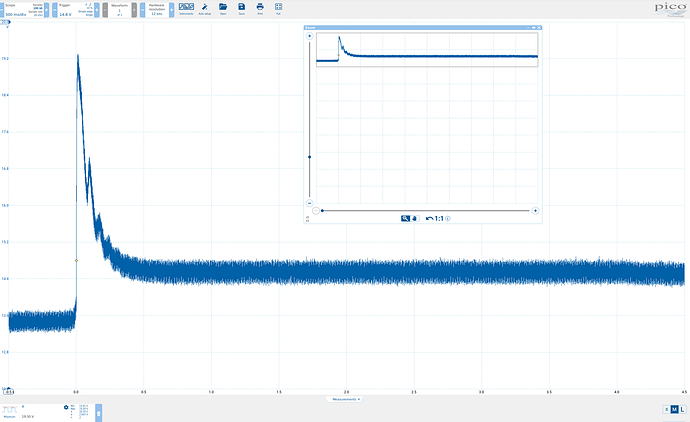The width and height of the screenshot is (690, 422).
Task: Click vertical zoom-in plus in Zoom window
Action: (309, 36)
